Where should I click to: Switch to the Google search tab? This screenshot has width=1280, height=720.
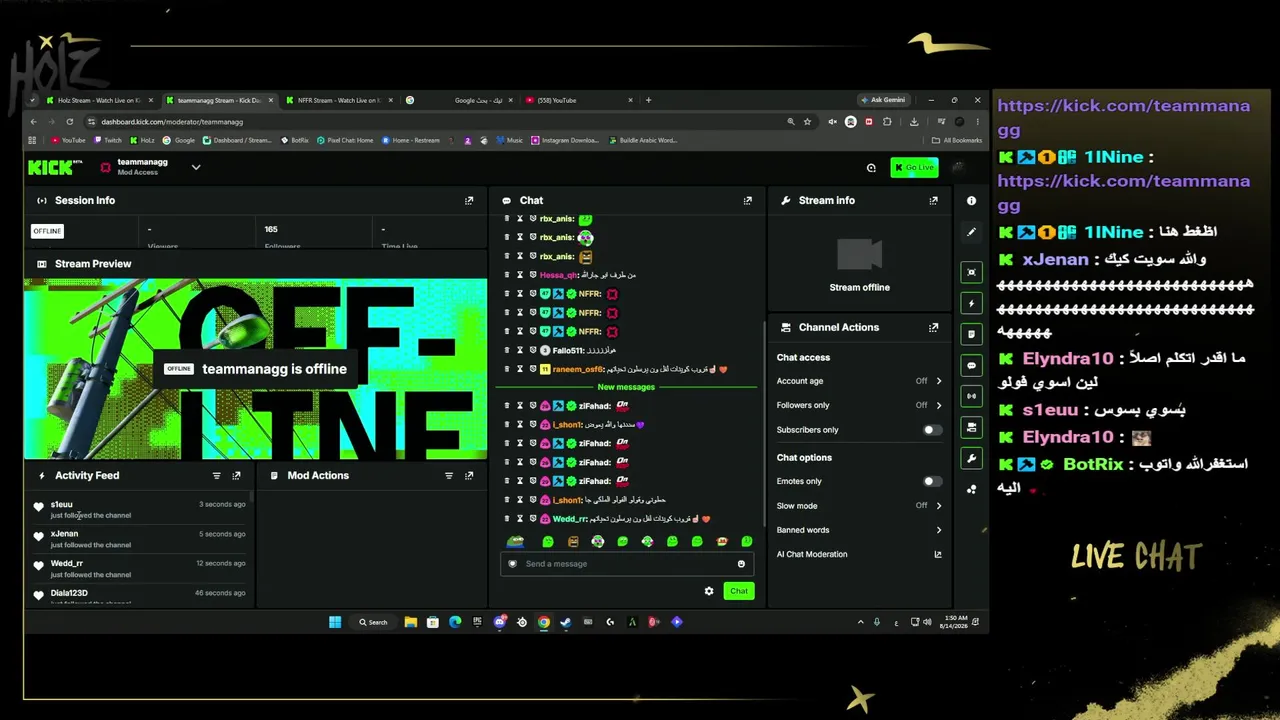point(460,100)
